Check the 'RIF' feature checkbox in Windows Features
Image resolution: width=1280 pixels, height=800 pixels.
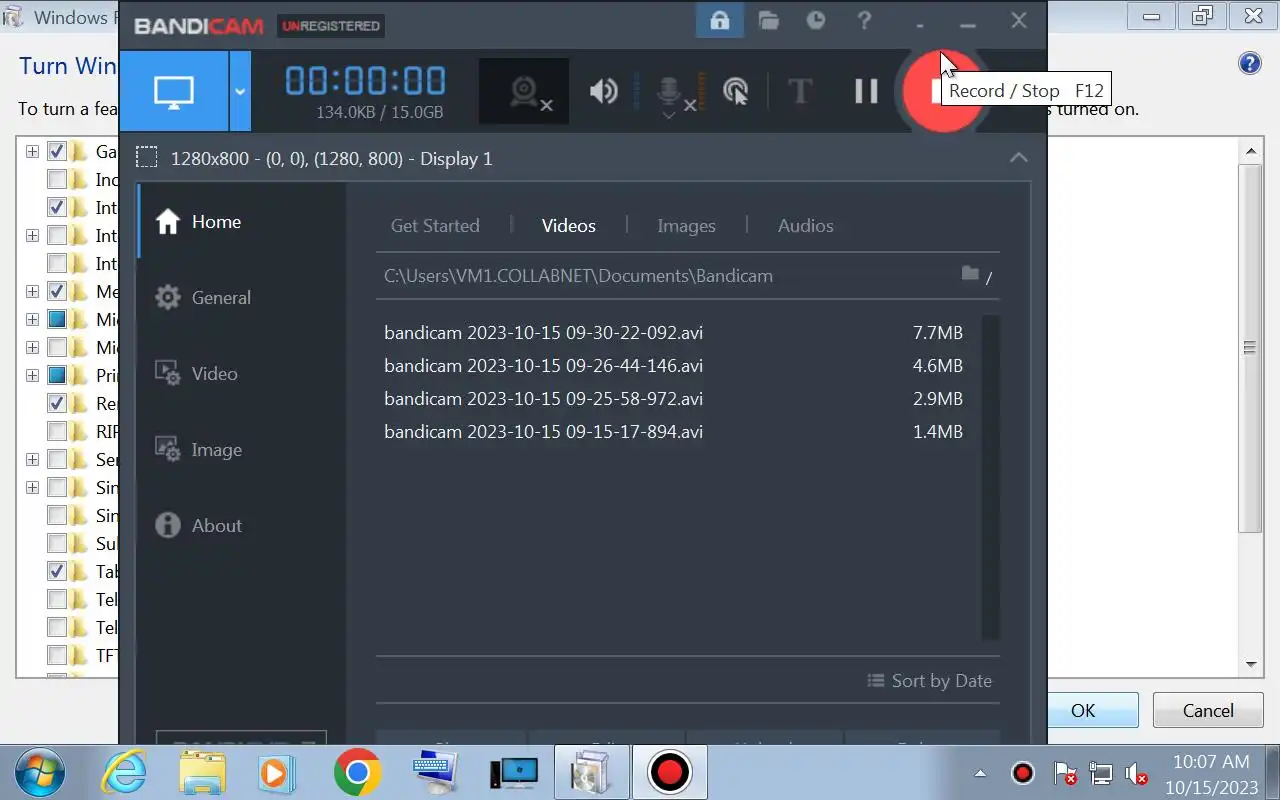tap(57, 432)
